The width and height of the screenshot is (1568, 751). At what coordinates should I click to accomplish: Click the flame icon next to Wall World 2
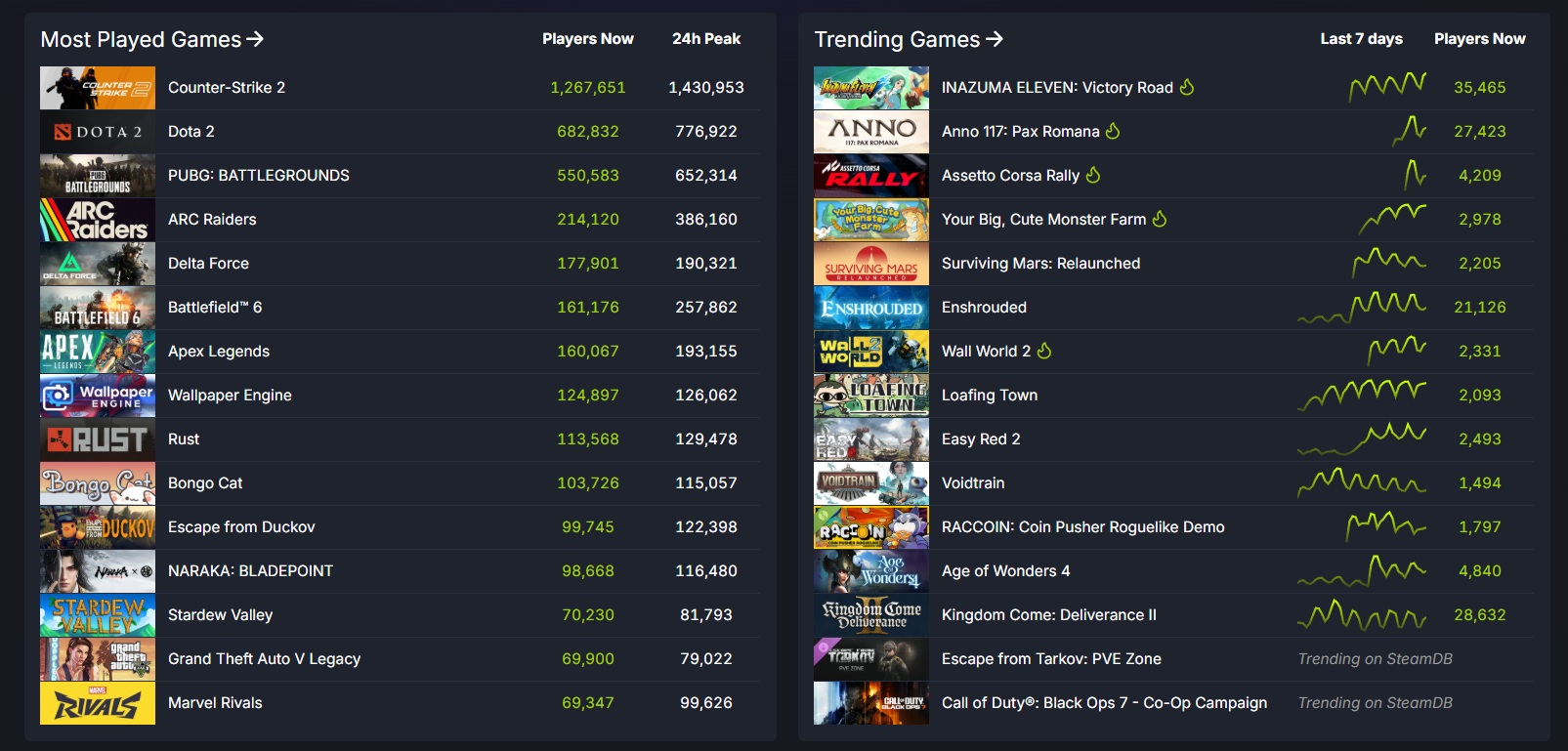click(1044, 351)
